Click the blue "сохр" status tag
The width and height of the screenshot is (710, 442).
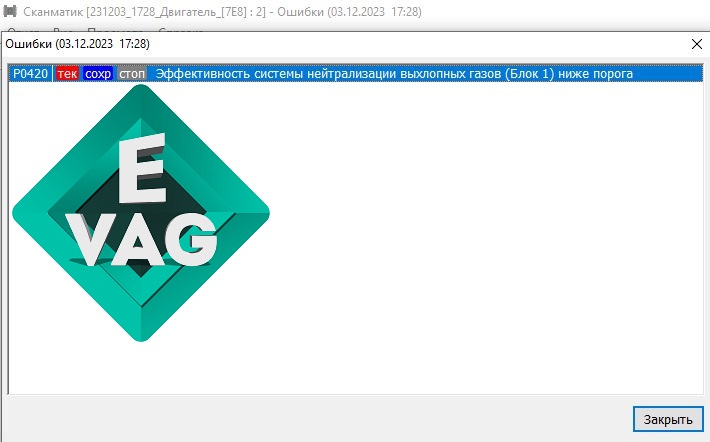98,73
